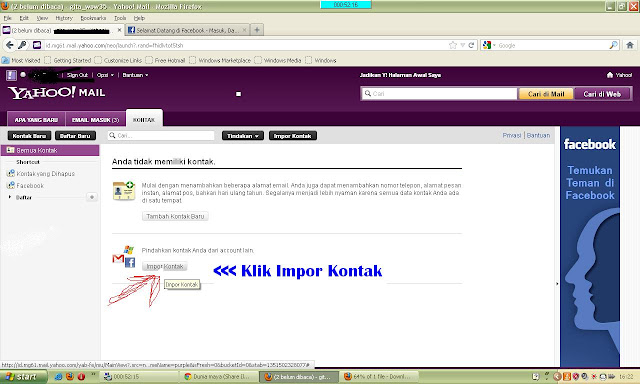Click the add contact card icon
The height and width of the screenshot is (384, 640).
pyautogui.click(x=124, y=191)
